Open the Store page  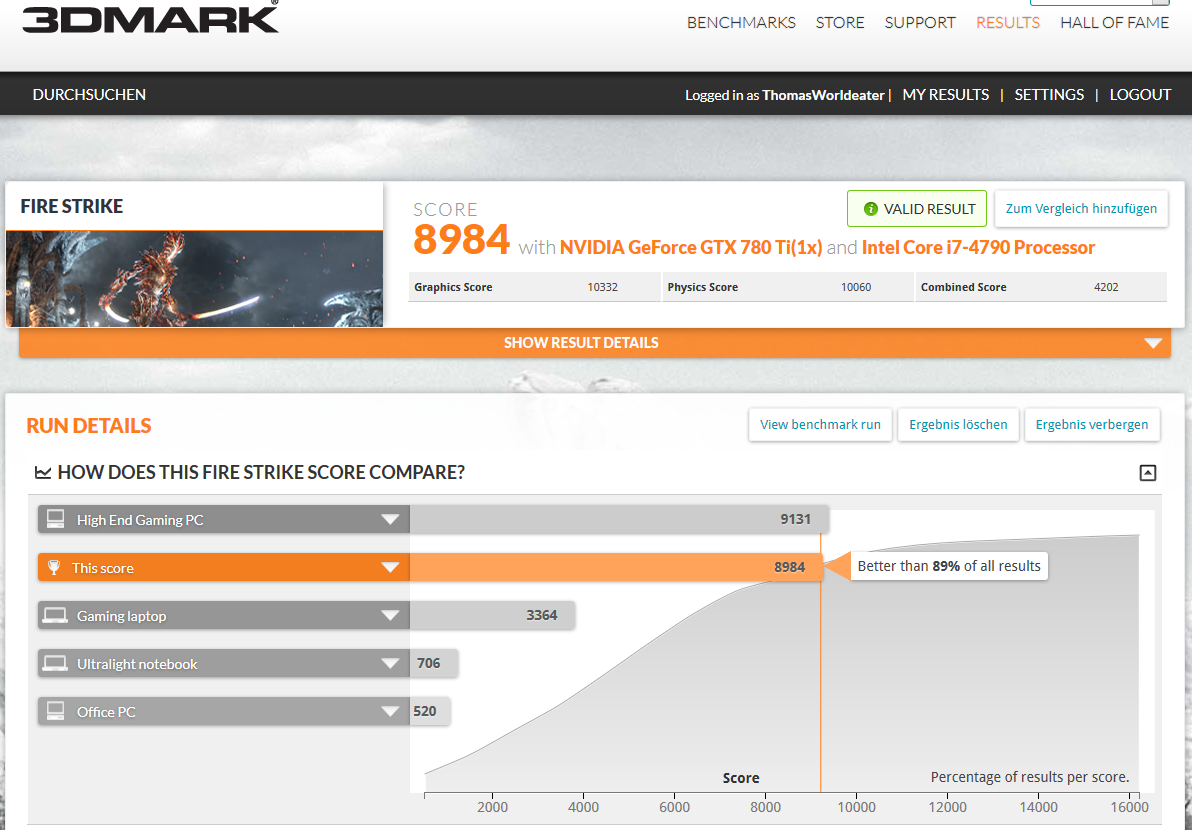coord(840,23)
